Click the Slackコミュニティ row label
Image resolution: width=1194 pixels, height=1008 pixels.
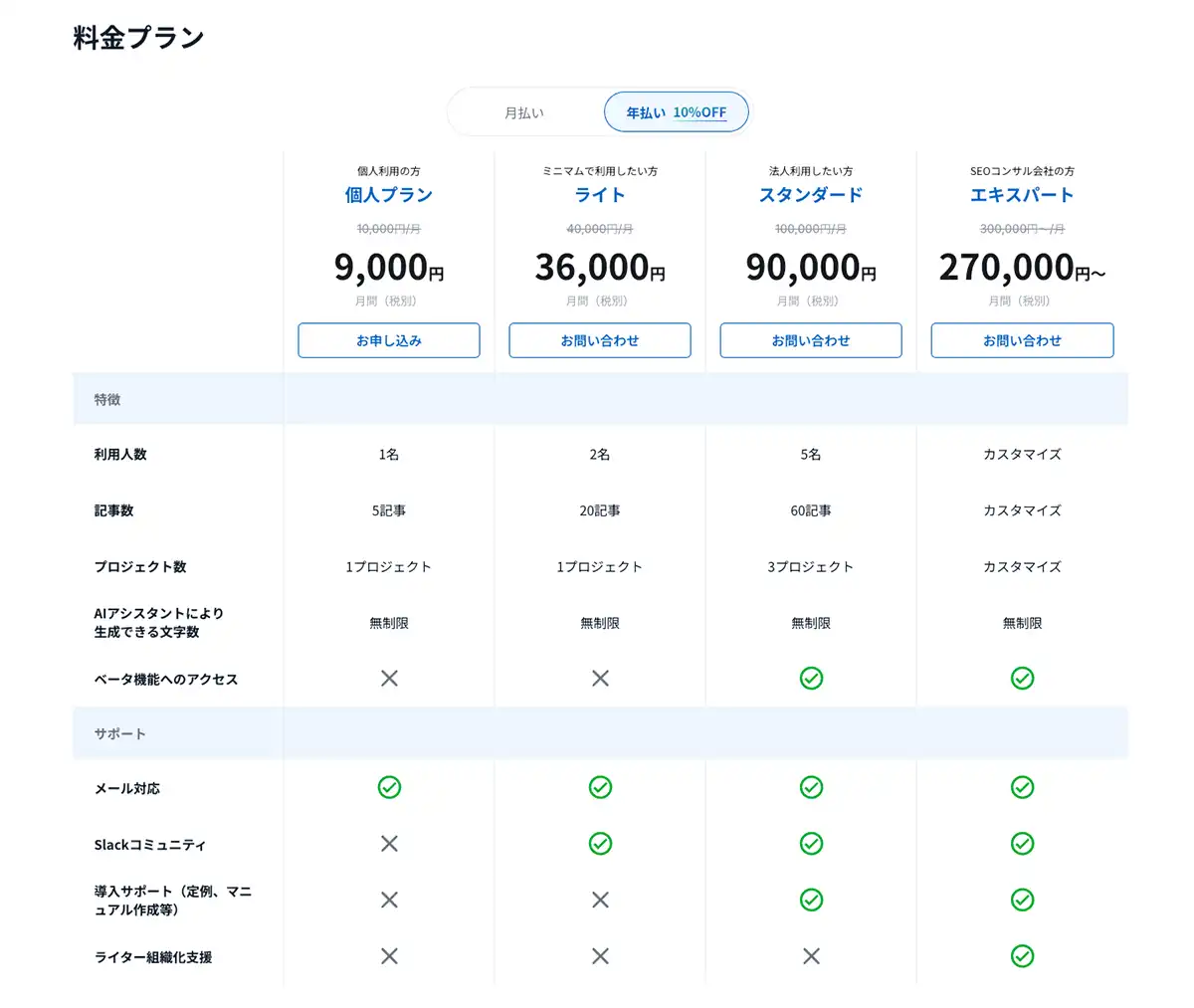pyautogui.click(x=150, y=845)
